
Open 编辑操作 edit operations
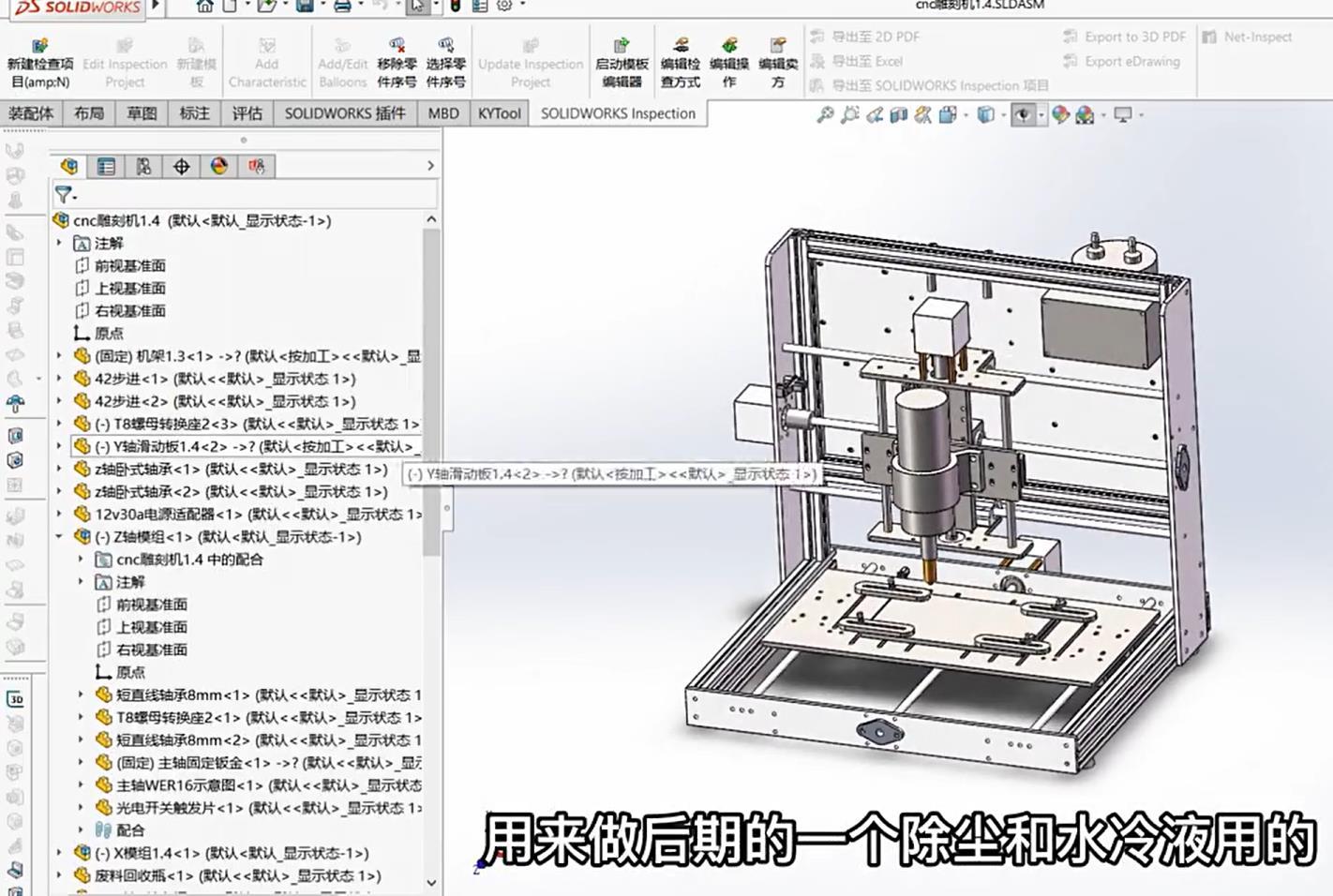pyautogui.click(x=729, y=64)
